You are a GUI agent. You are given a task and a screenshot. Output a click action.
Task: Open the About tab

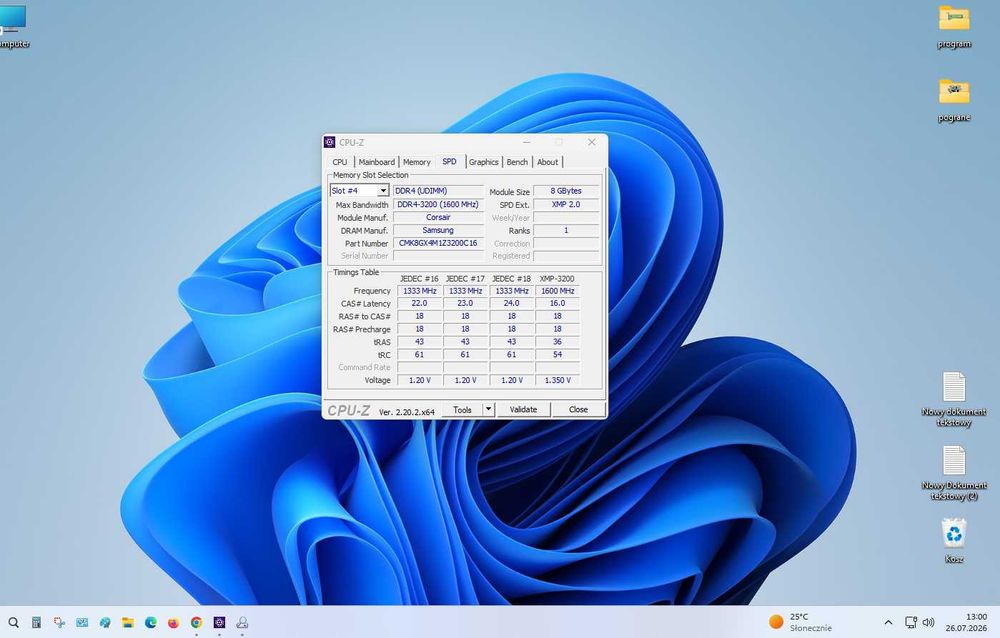point(547,162)
